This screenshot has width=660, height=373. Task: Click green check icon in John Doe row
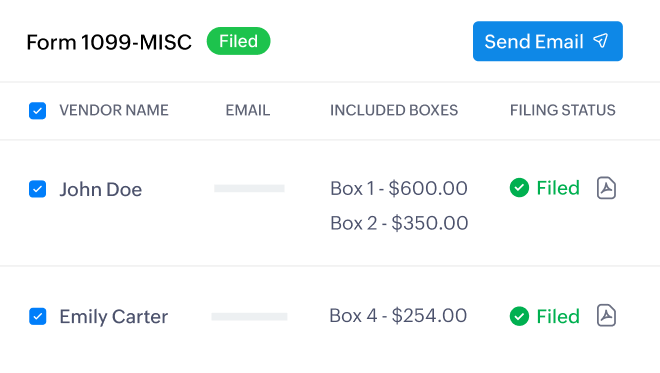click(519, 188)
